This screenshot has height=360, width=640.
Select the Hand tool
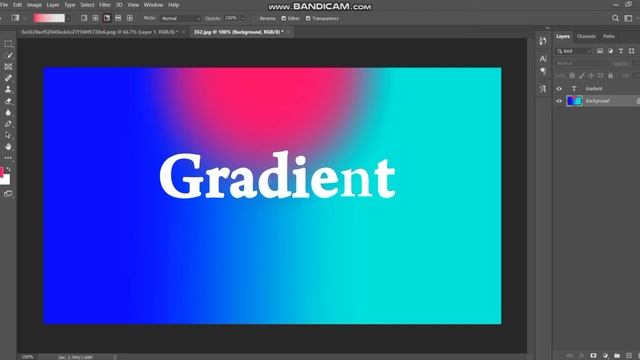8,147
